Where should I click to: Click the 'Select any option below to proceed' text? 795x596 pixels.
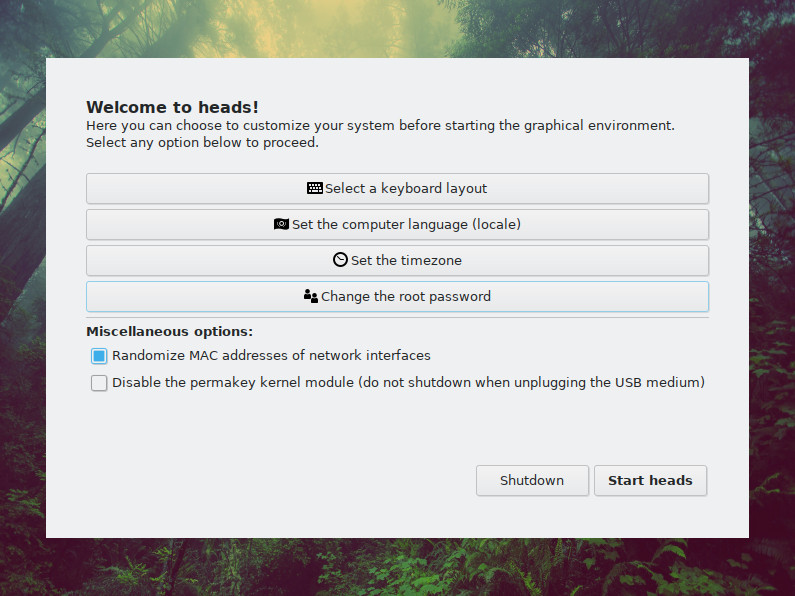tap(202, 142)
